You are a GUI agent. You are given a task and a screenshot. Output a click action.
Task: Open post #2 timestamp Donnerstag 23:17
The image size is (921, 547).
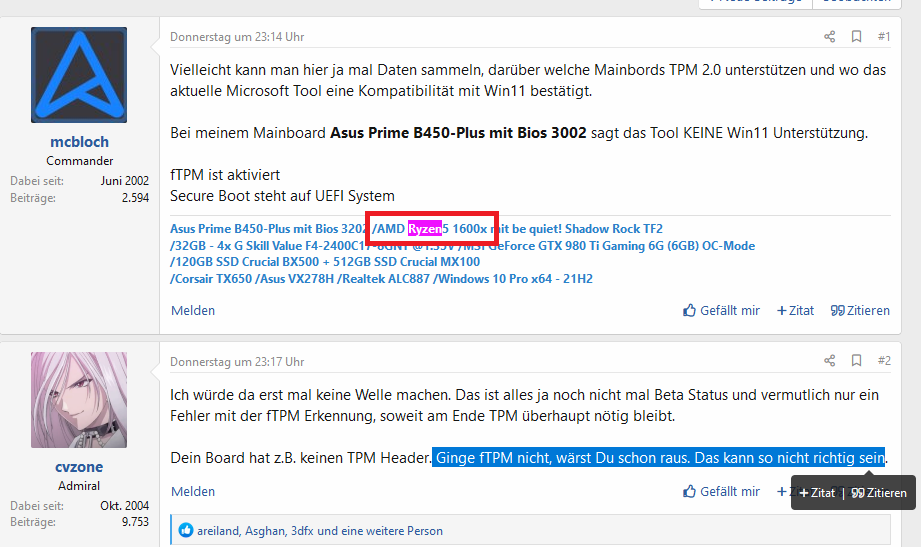[x=237, y=361]
